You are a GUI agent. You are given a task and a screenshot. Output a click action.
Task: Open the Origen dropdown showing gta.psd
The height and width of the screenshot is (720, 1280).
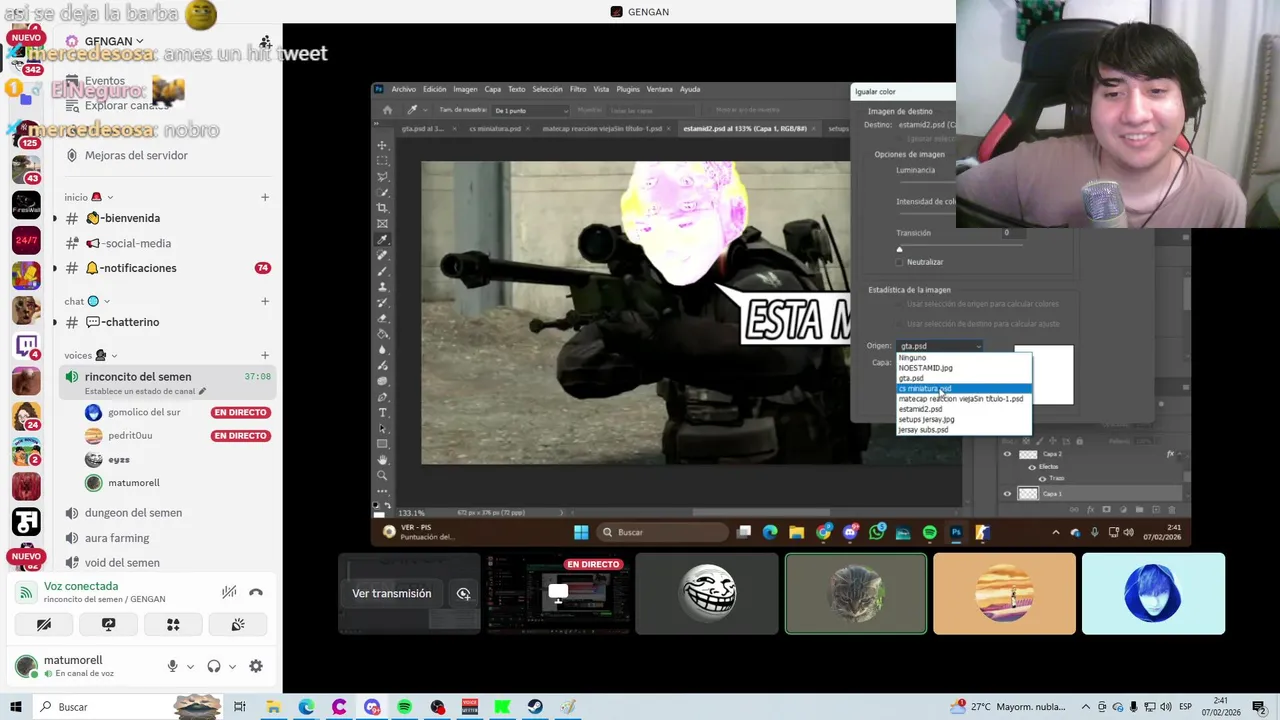click(x=940, y=346)
